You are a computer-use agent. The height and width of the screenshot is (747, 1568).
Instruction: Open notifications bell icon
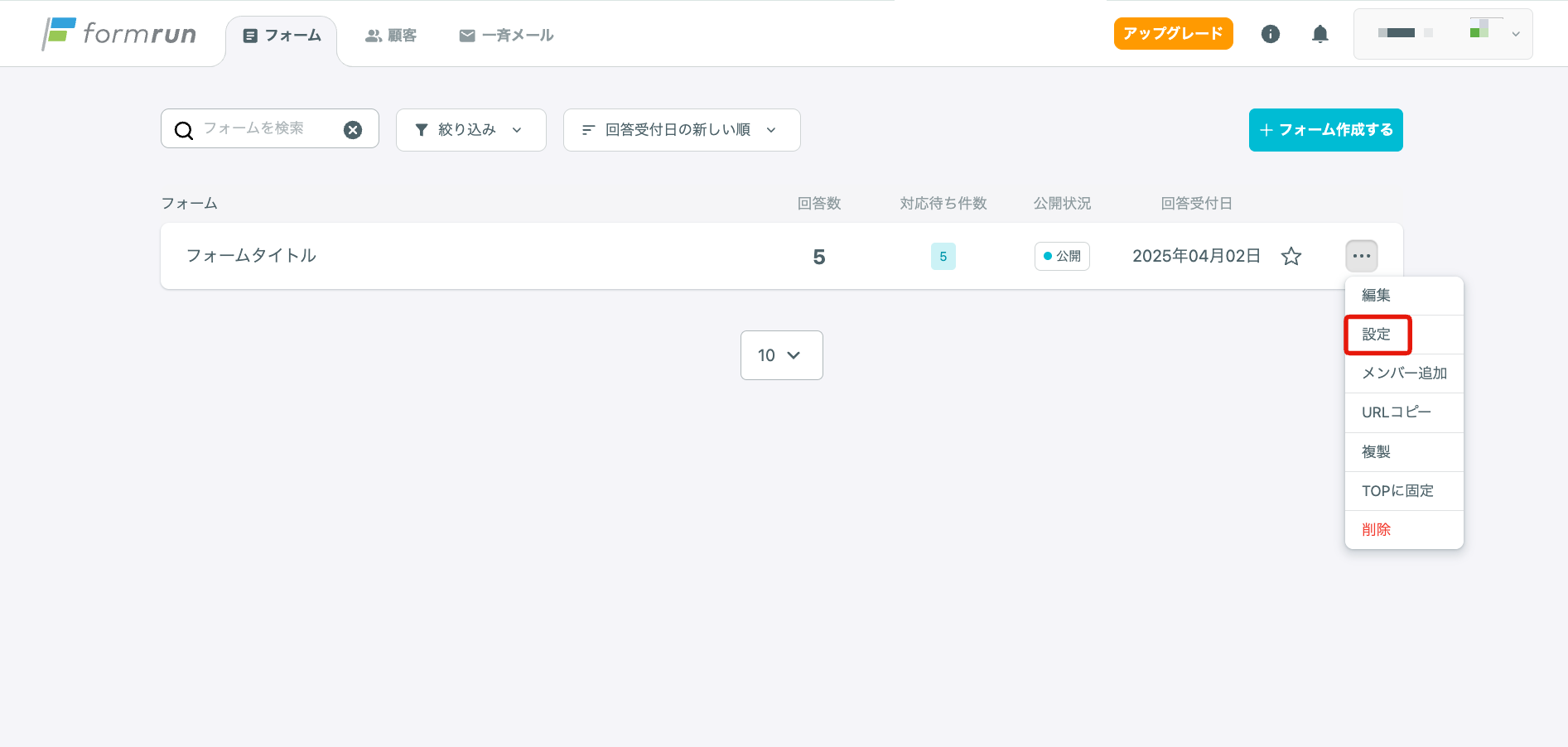pos(1320,34)
